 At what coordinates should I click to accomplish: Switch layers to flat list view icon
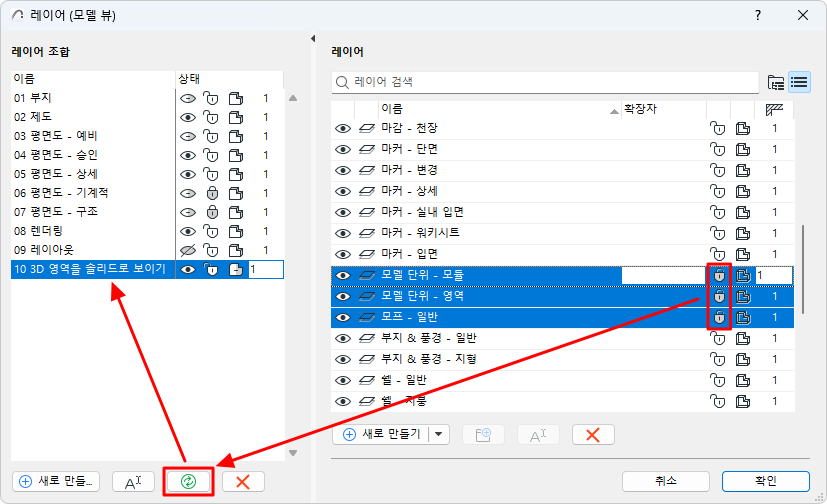point(799,82)
